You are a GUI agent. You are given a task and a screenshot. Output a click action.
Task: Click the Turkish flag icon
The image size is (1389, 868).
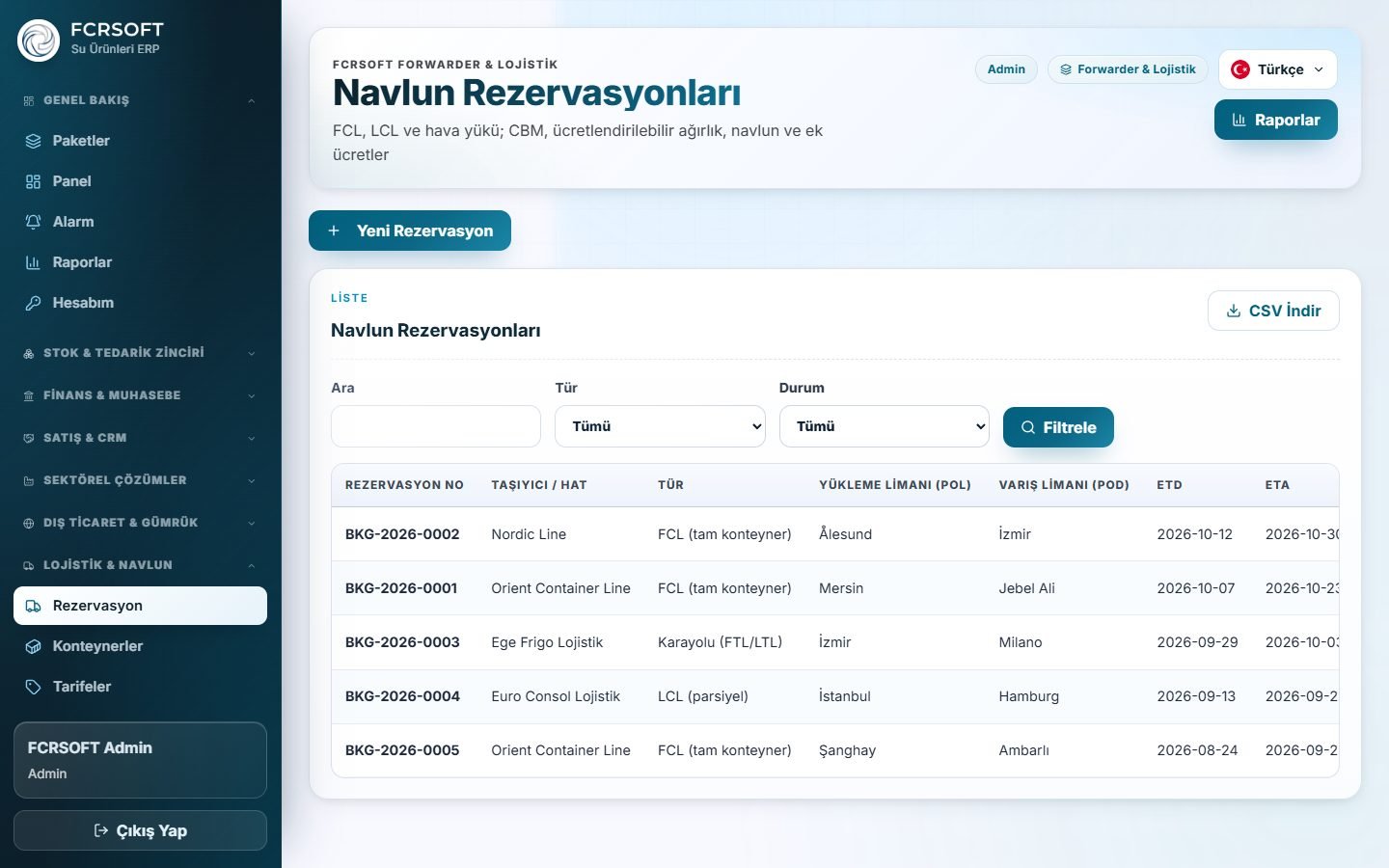[1240, 69]
